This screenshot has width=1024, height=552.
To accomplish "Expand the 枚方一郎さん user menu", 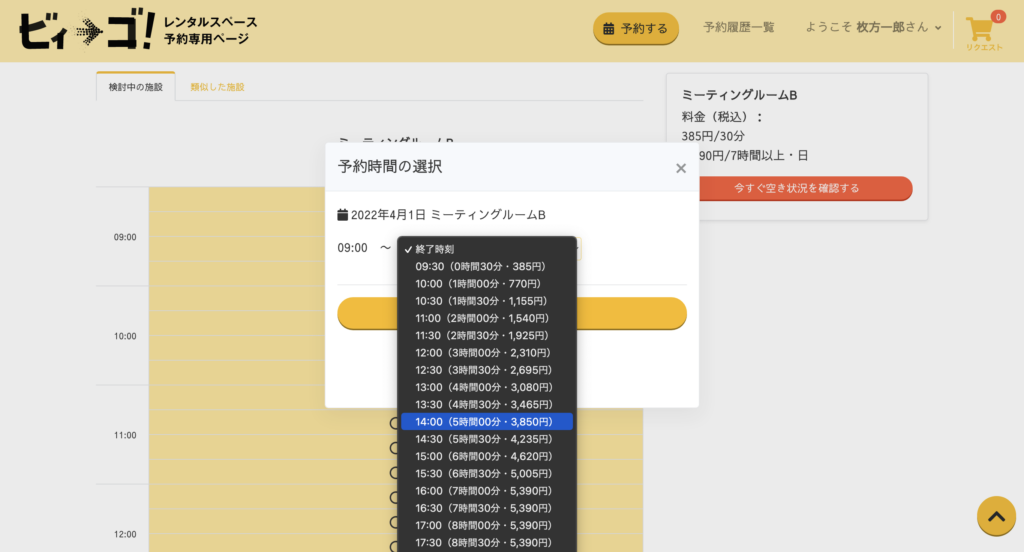I will [873, 28].
